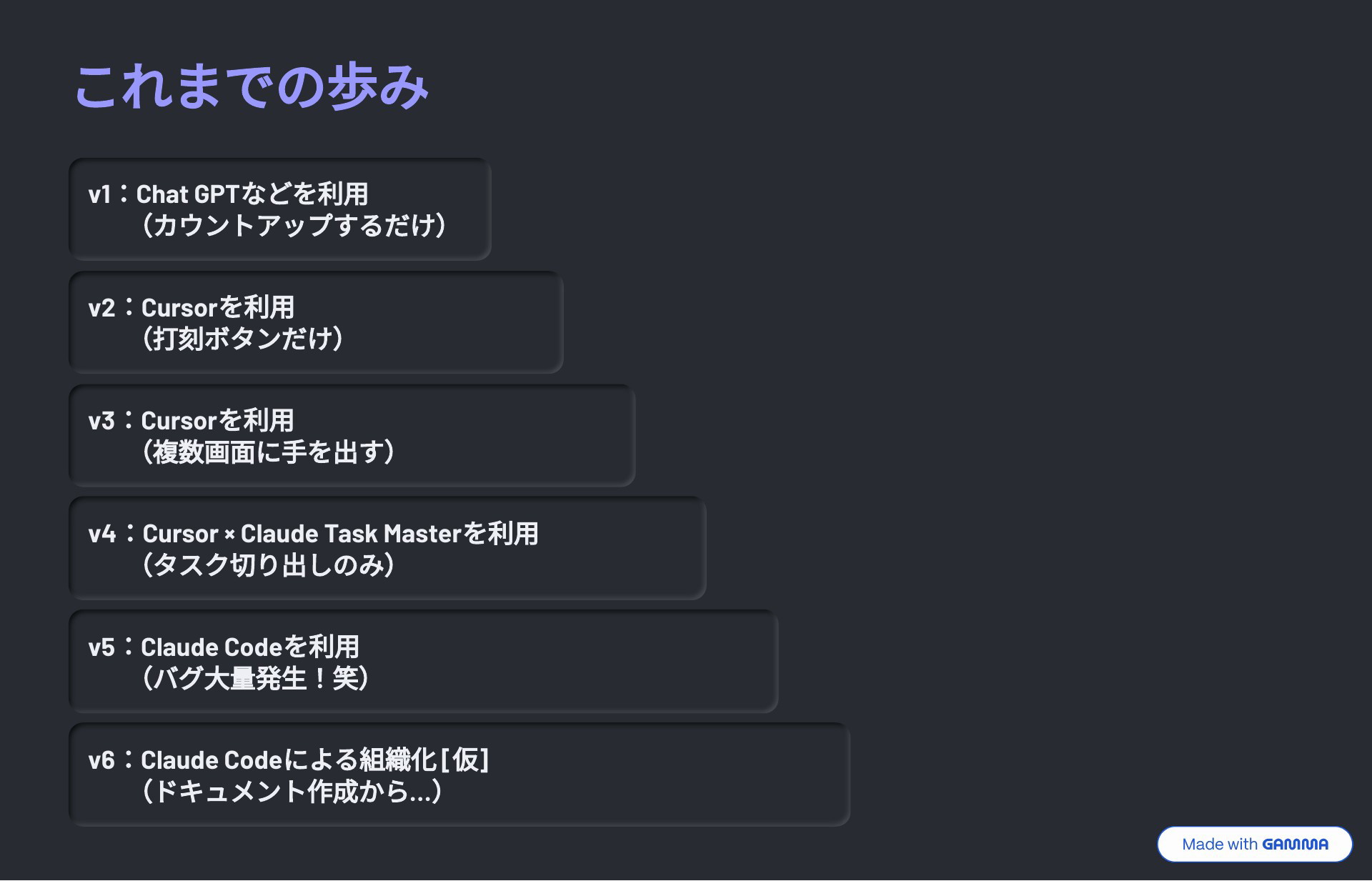The image size is (1372, 881).
Task: Click the words Made with in the badge
Action: (1219, 845)
